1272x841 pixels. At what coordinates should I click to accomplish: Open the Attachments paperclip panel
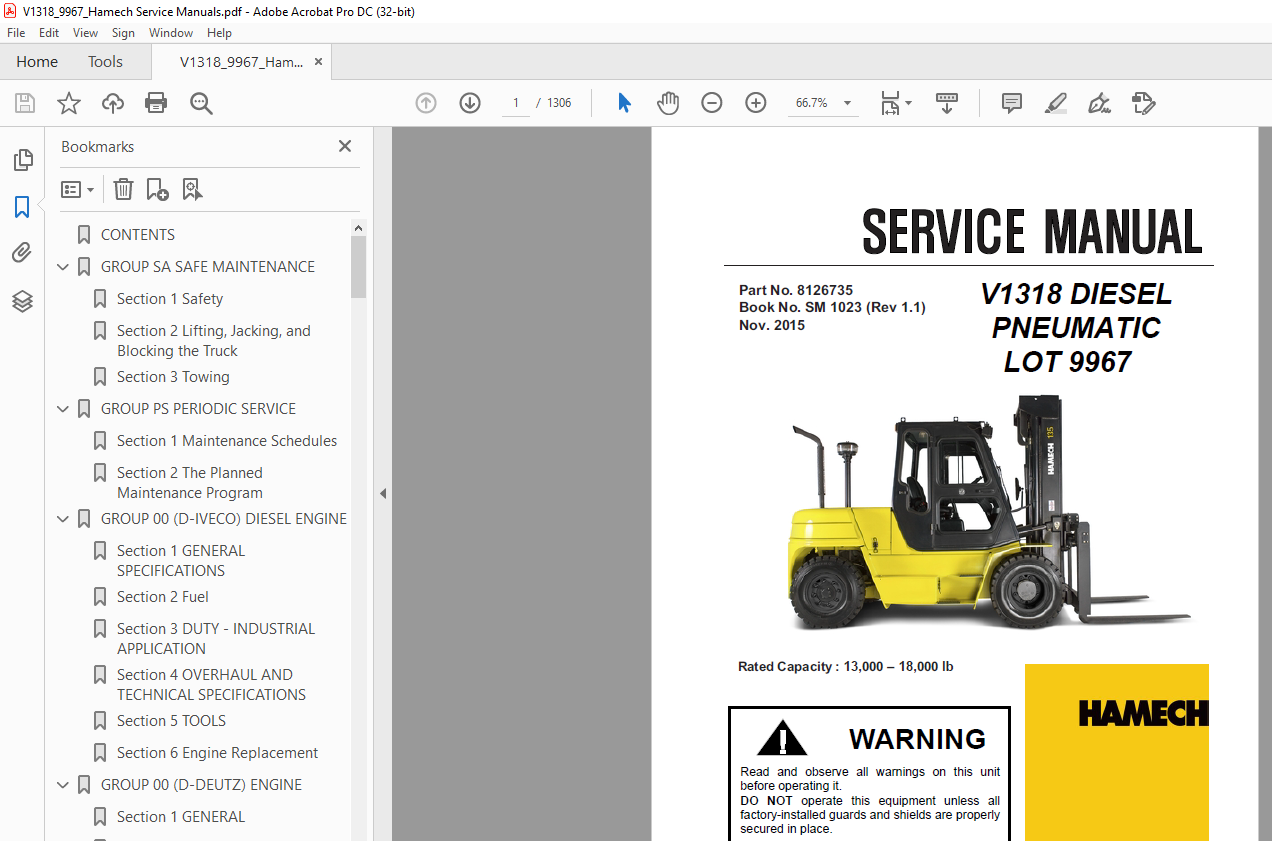22,253
